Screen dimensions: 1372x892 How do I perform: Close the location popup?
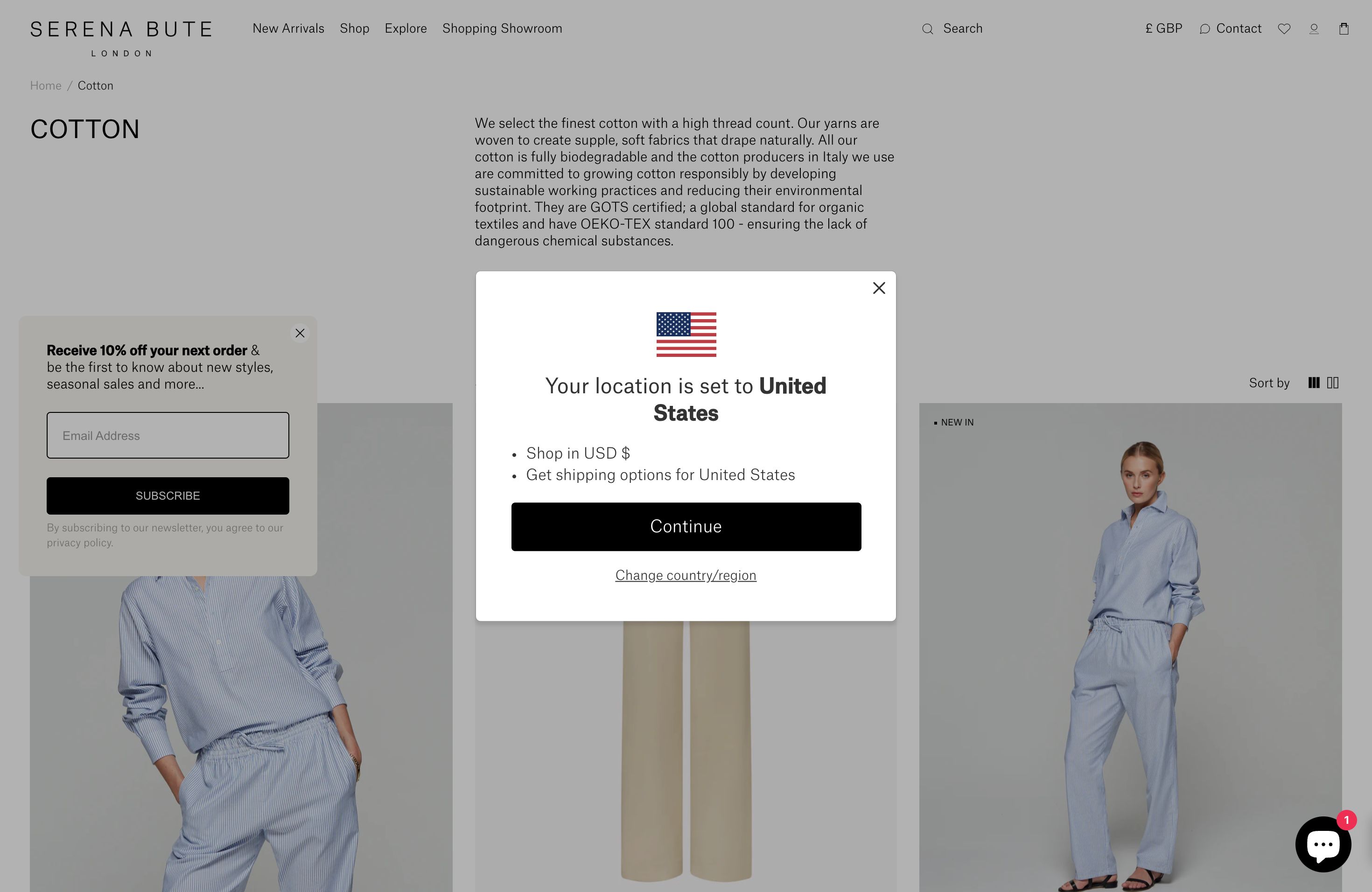pyautogui.click(x=879, y=288)
